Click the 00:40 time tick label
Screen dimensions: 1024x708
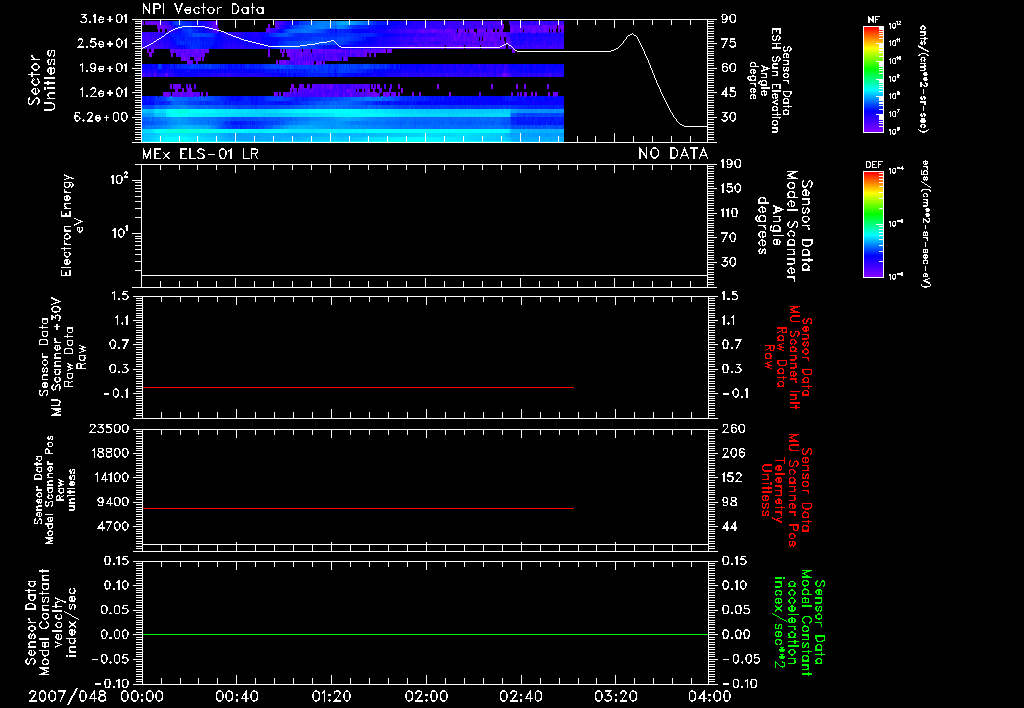click(x=236, y=696)
